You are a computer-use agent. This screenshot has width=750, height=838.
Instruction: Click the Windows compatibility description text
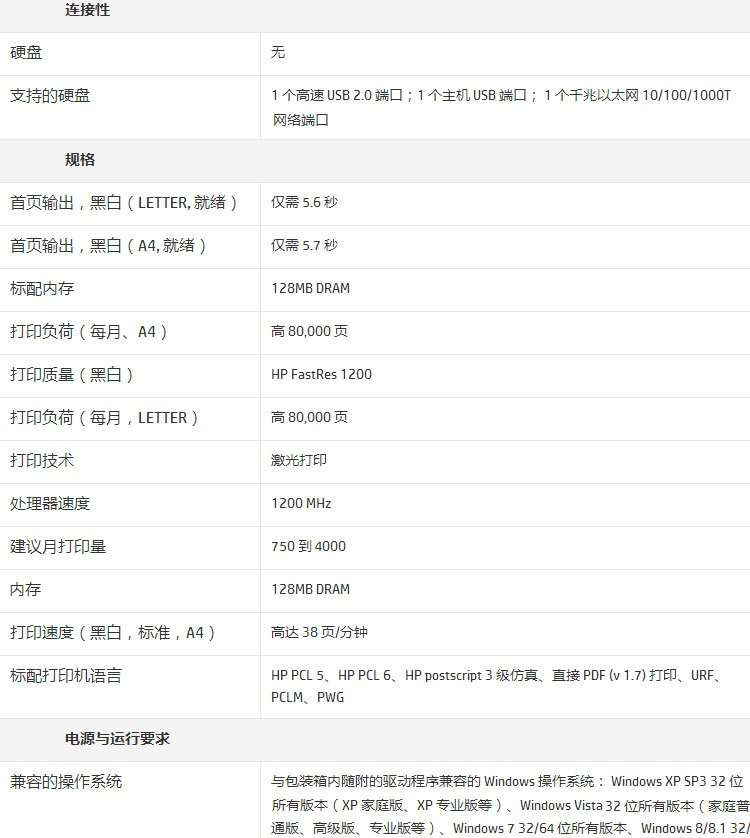[510, 805]
